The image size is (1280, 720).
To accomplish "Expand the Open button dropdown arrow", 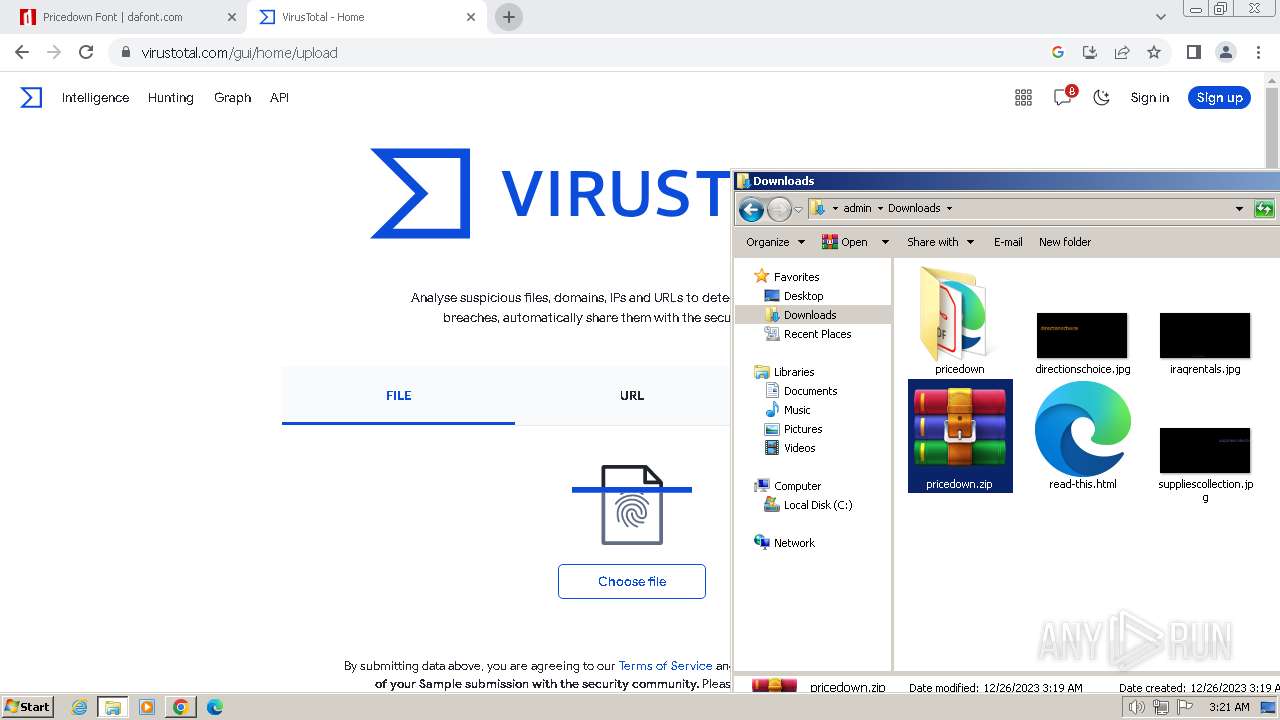I will pyautogui.click(x=884, y=242).
